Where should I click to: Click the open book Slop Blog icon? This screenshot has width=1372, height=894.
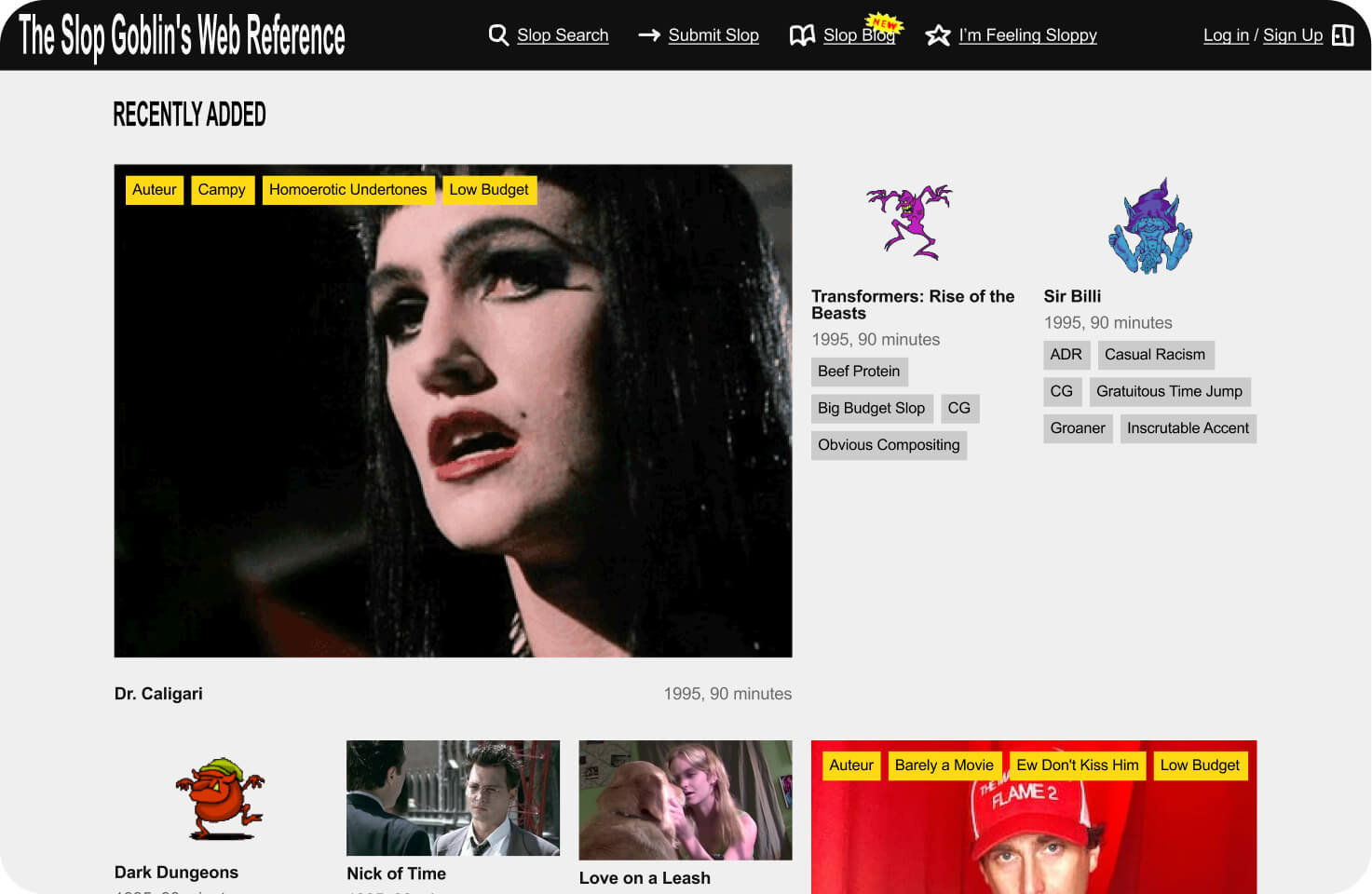(x=802, y=35)
